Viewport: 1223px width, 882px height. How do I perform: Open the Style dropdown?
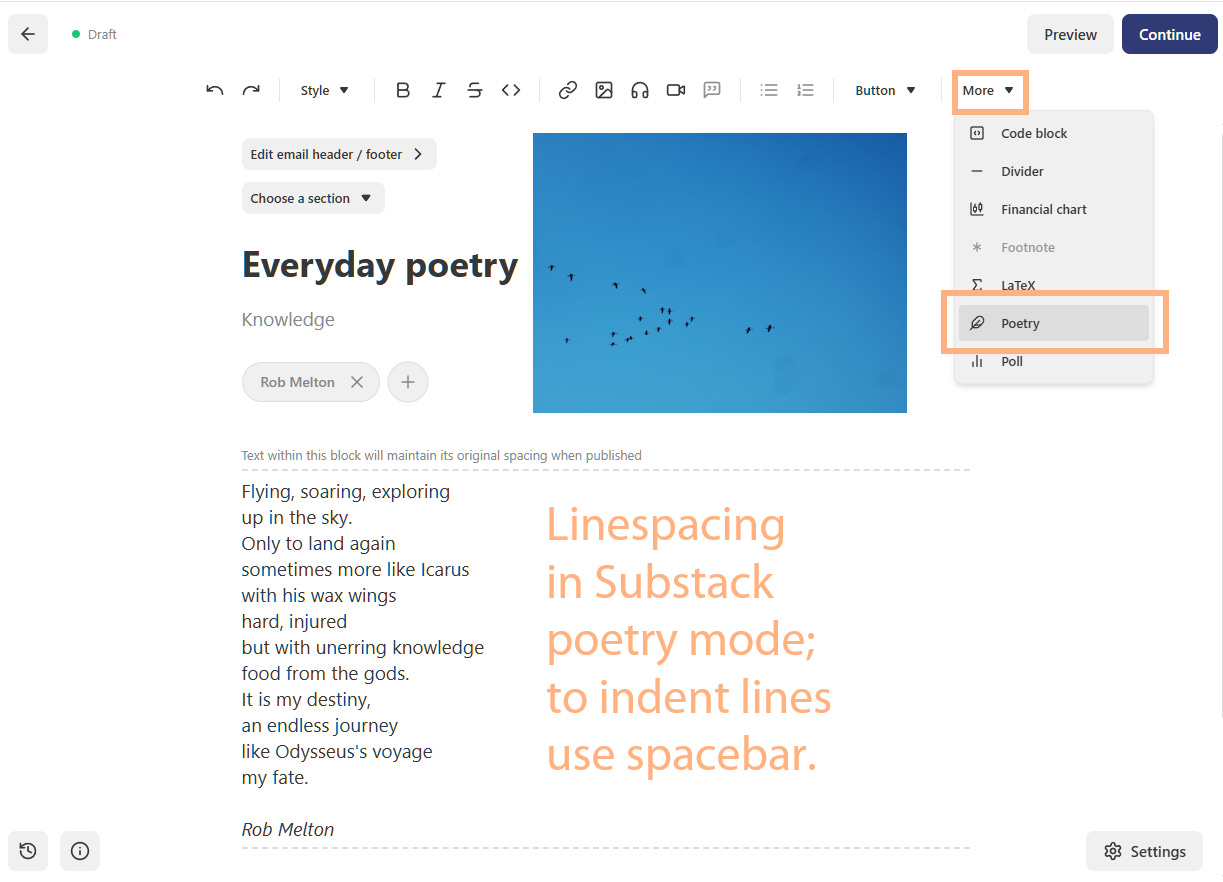[x=324, y=90]
